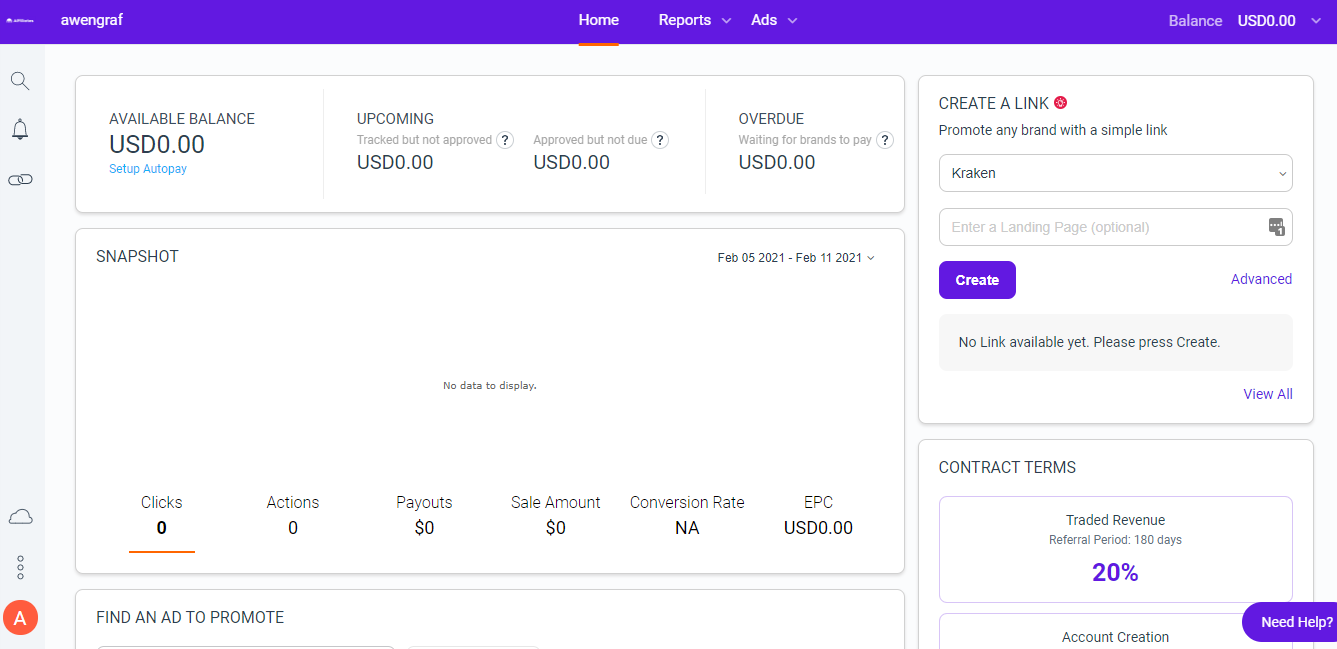The height and width of the screenshot is (649, 1337).
Task: Click the Advanced link
Action: pos(1261,279)
